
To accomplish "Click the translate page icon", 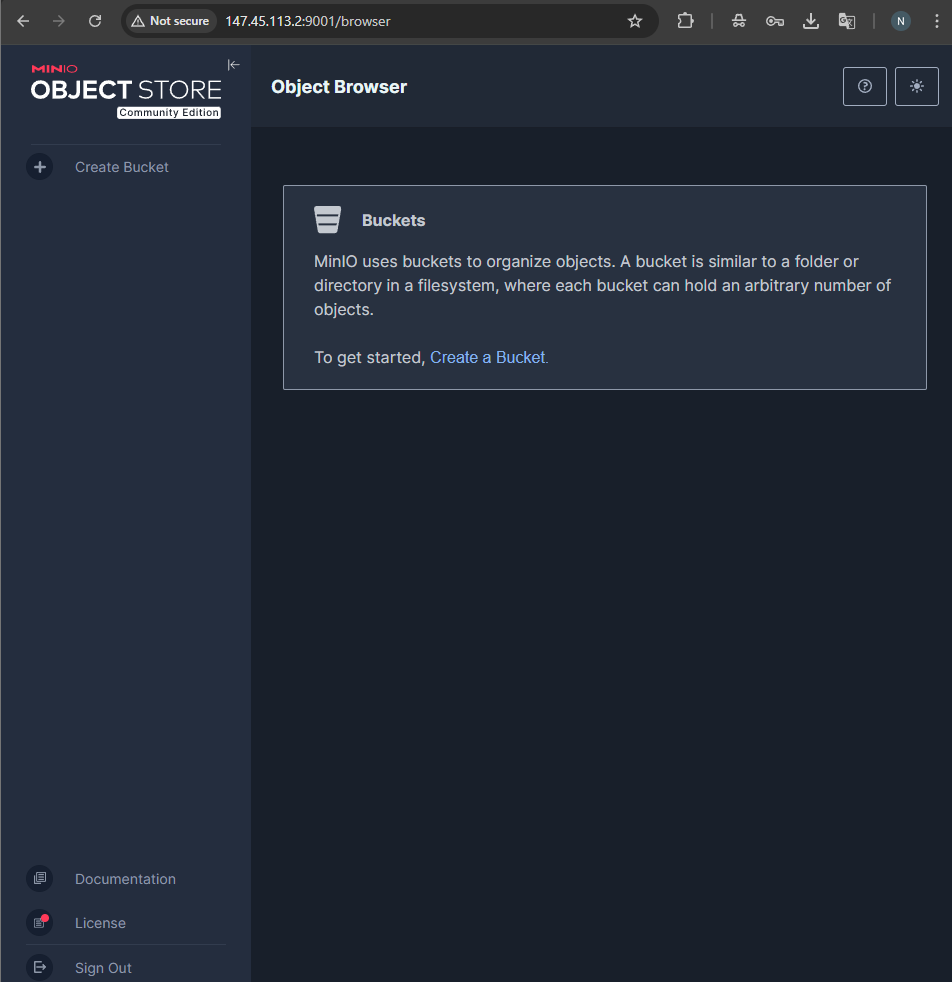I will click(847, 21).
